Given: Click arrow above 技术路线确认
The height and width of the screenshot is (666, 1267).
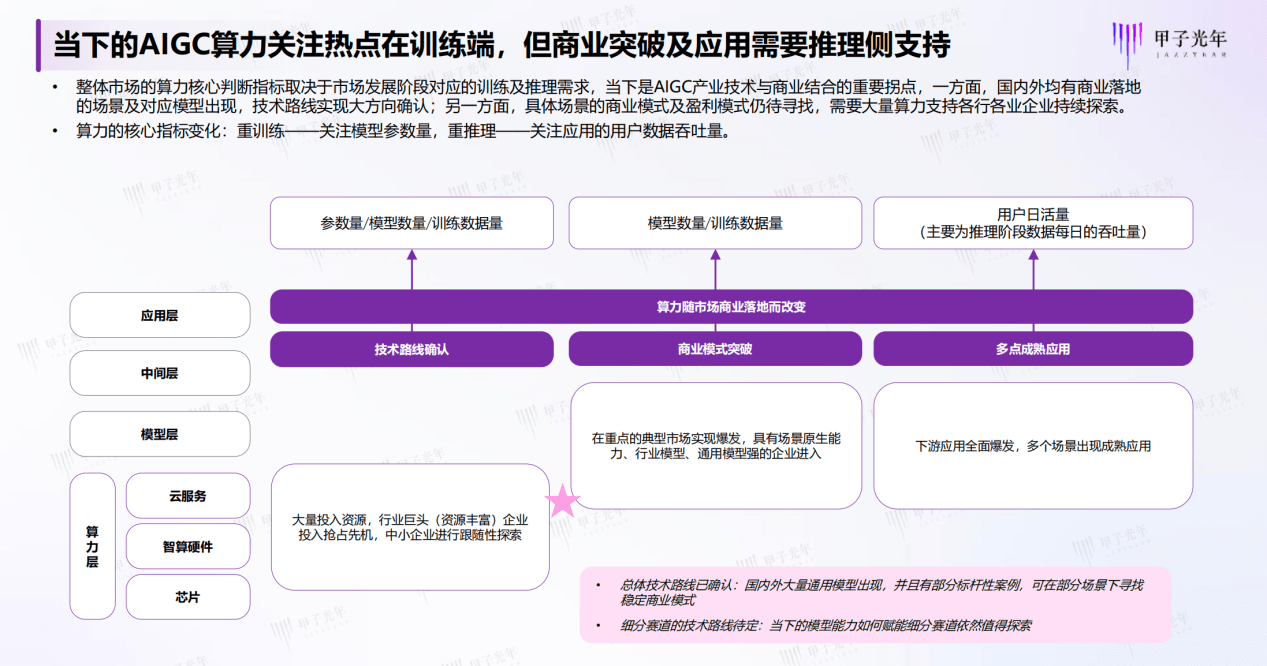Looking at the screenshot, I should click(412, 270).
